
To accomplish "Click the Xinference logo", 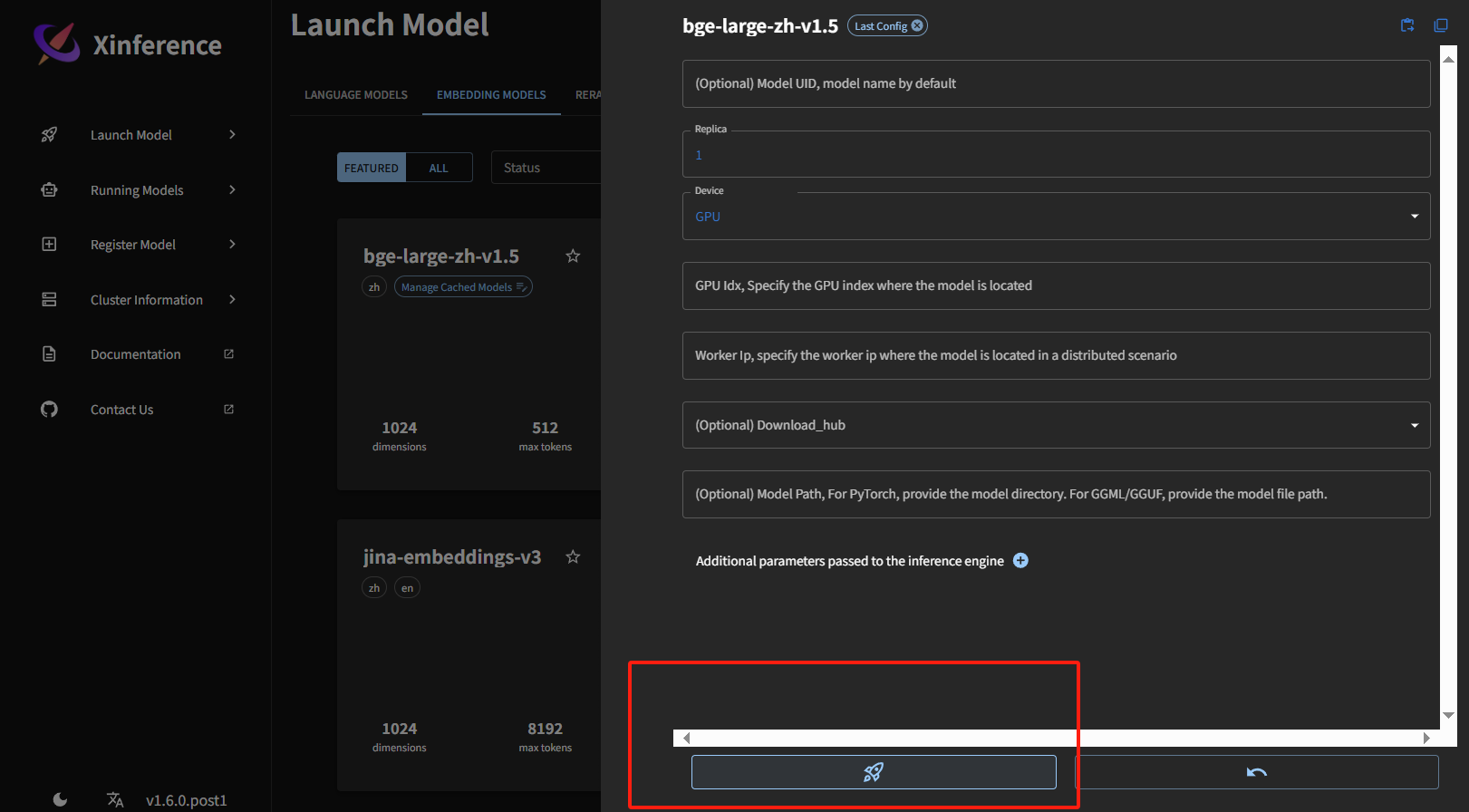I will 56,43.
